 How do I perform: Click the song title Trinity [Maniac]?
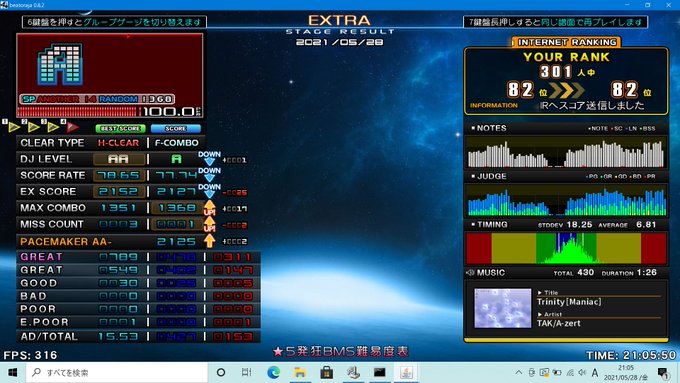[569, 302]
